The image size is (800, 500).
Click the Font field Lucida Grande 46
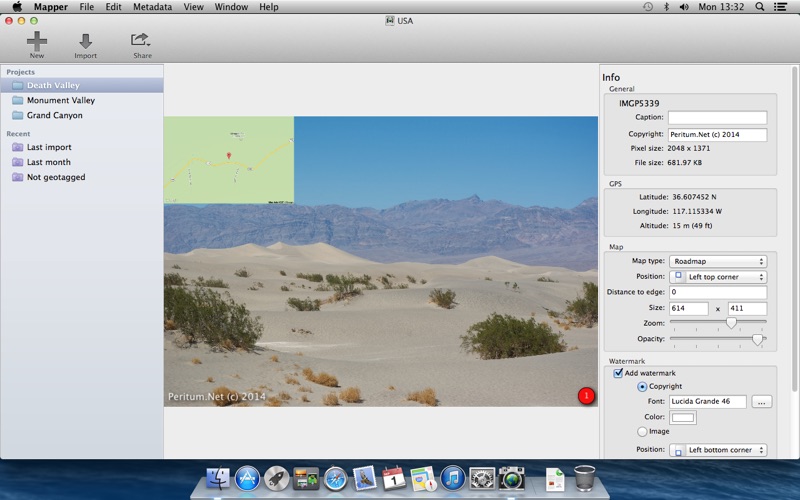[708, 402]
